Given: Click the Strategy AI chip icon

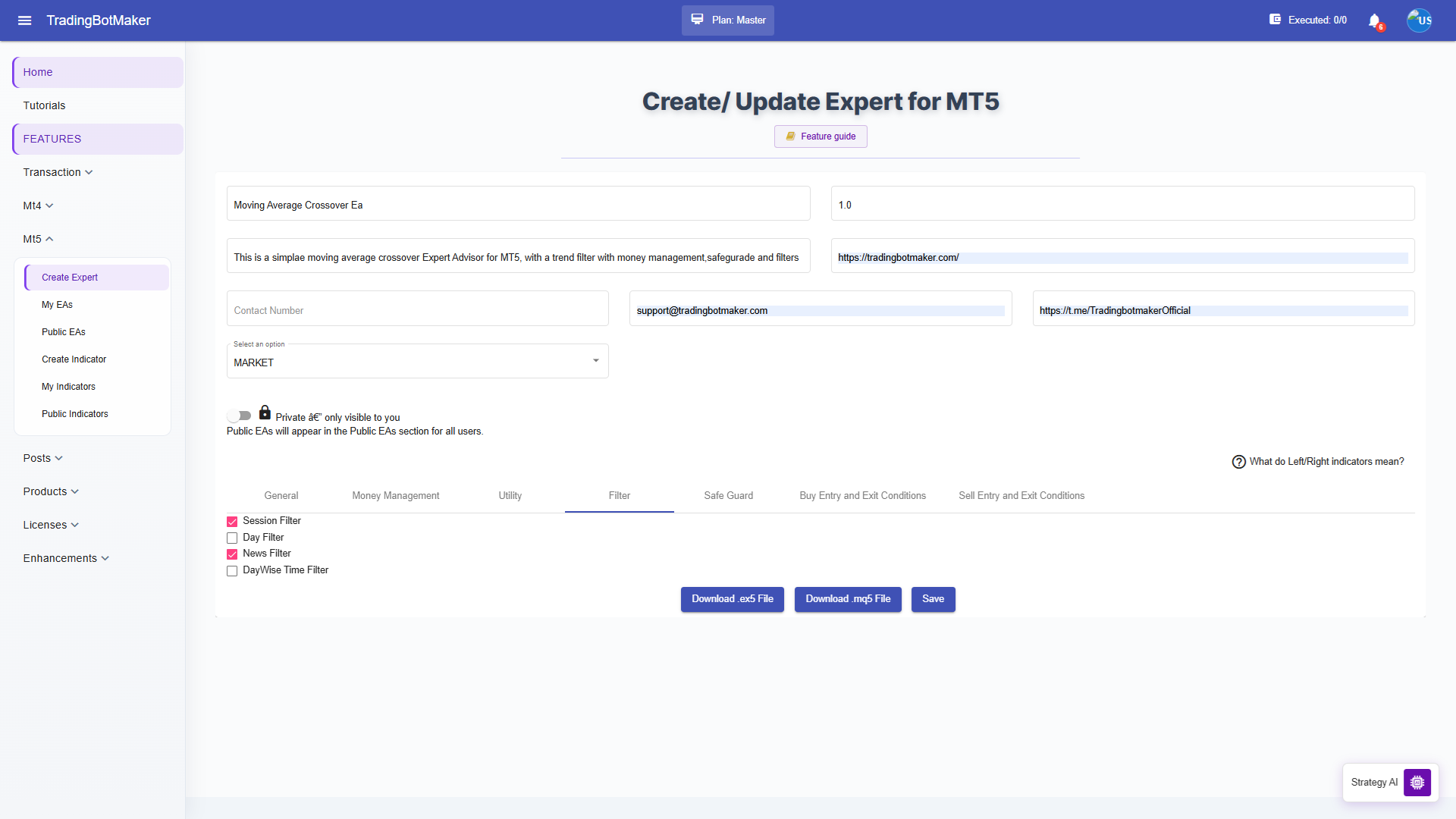Looking at the screenshot, I should point(1417,782).
